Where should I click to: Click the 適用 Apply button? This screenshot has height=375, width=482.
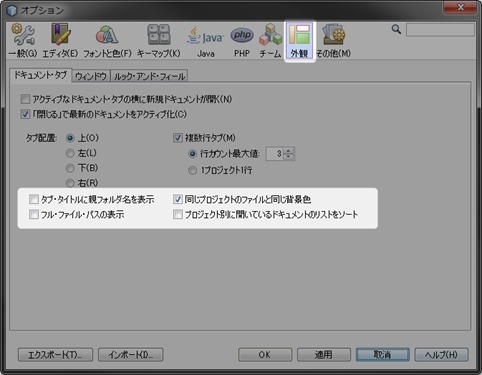point(324,355)
